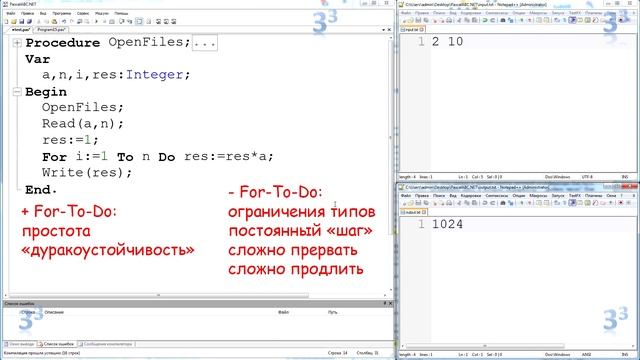Toggle highlighted toolbar button in PascalABC toolbar

(139, 21)
